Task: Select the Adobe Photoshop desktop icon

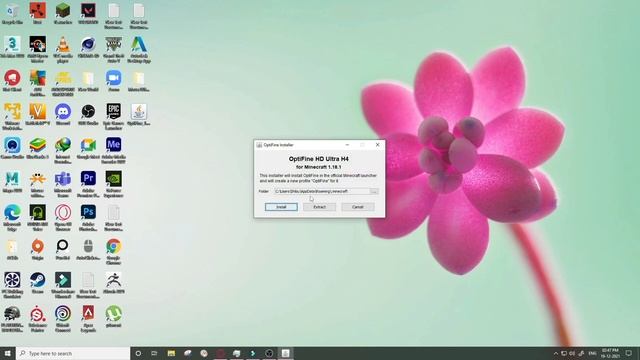Action: tap(88, 218)
